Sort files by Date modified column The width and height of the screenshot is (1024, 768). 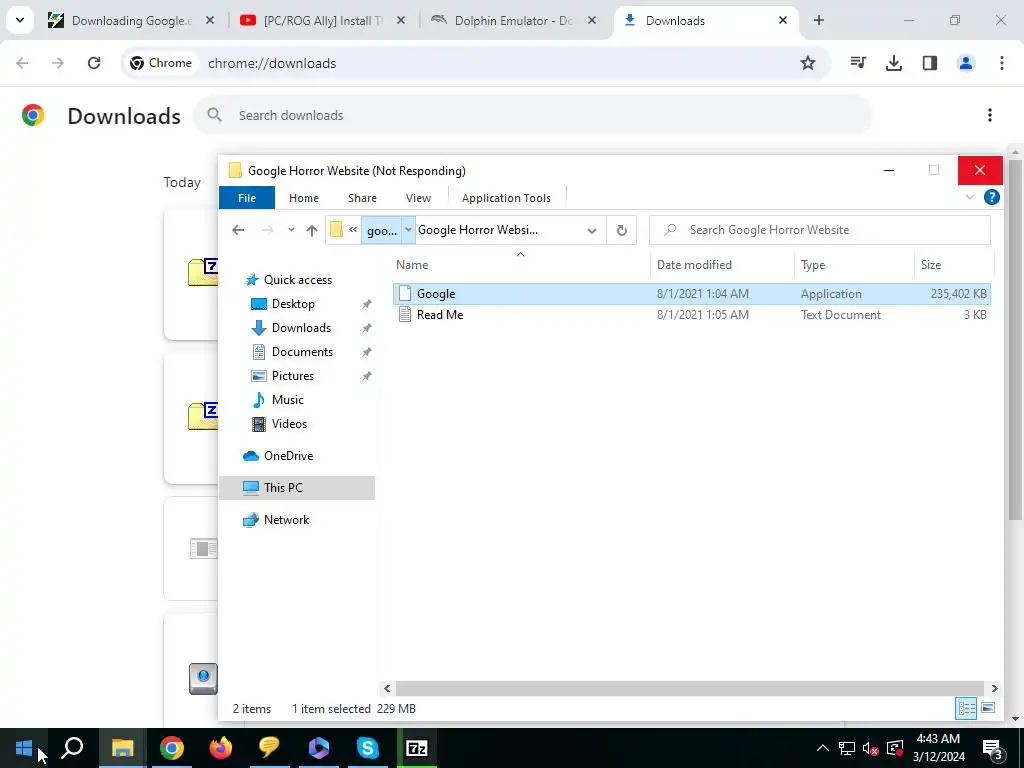tap(722, 264)
